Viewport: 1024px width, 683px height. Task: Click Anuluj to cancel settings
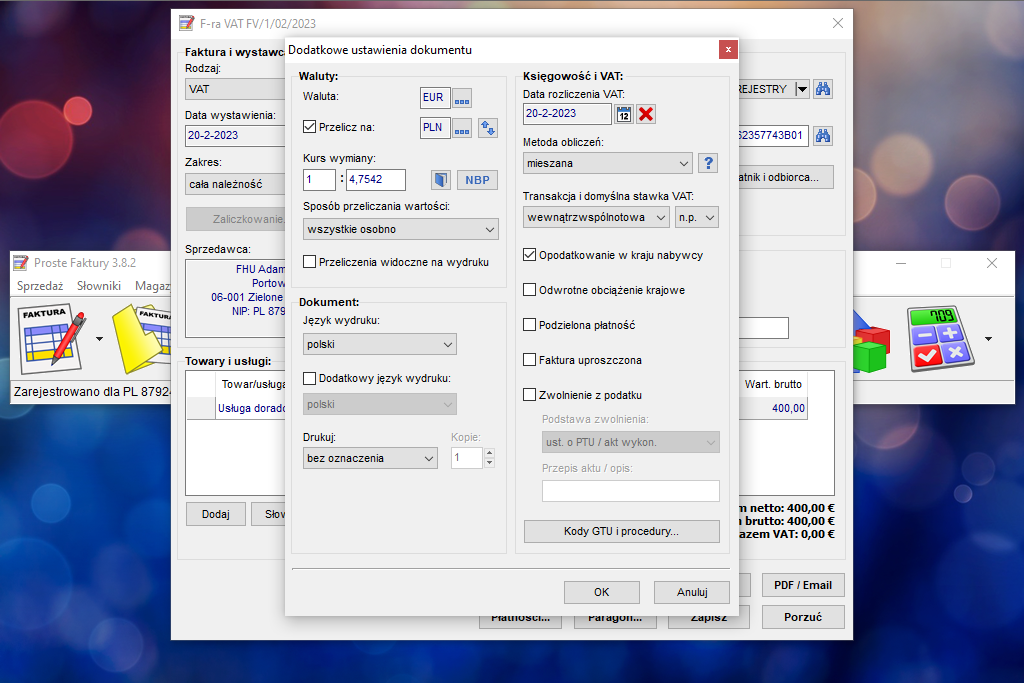tap(692, 592)
